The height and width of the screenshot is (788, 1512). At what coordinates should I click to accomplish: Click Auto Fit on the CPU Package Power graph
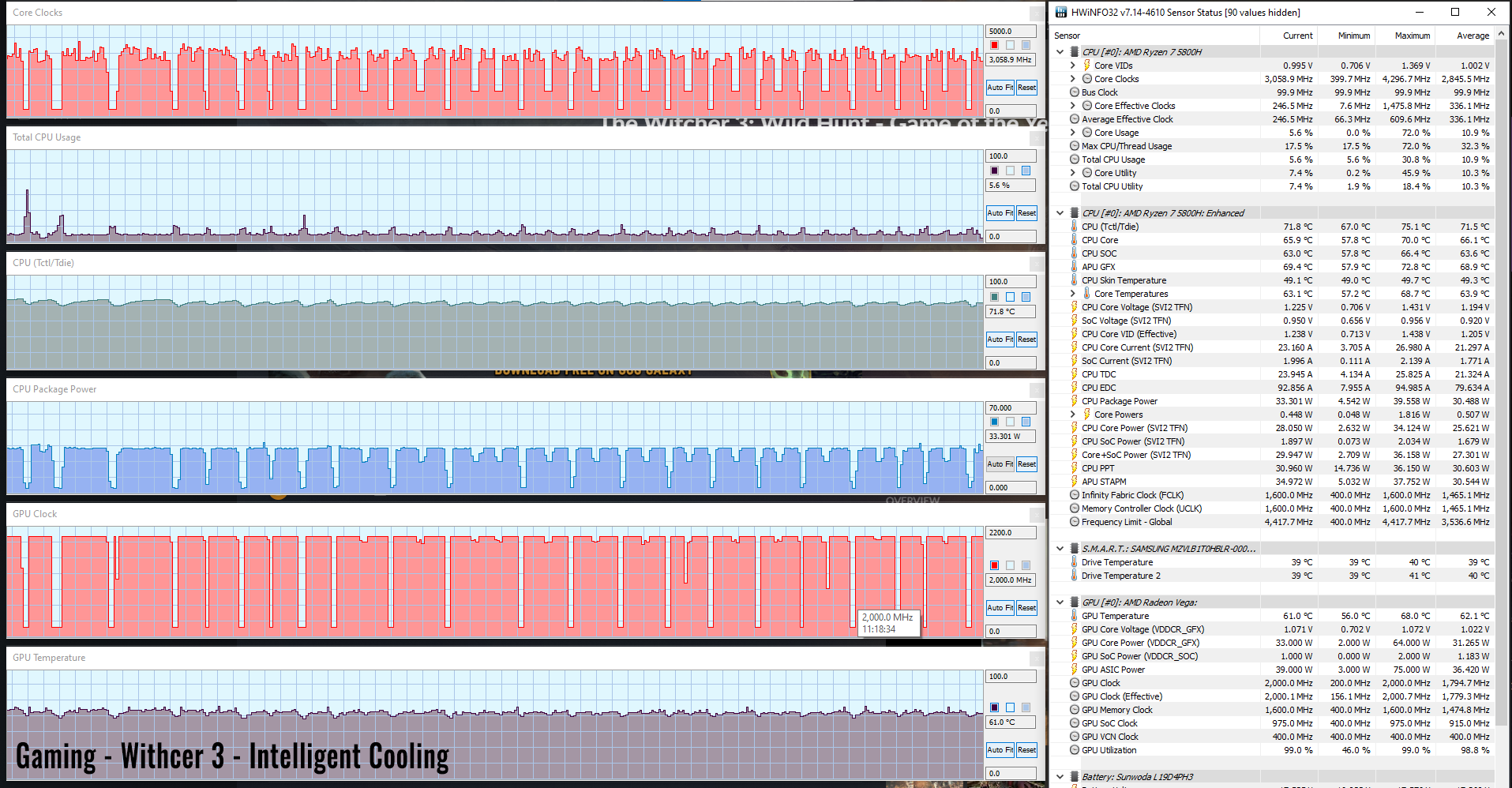(x=1000, y=464)
